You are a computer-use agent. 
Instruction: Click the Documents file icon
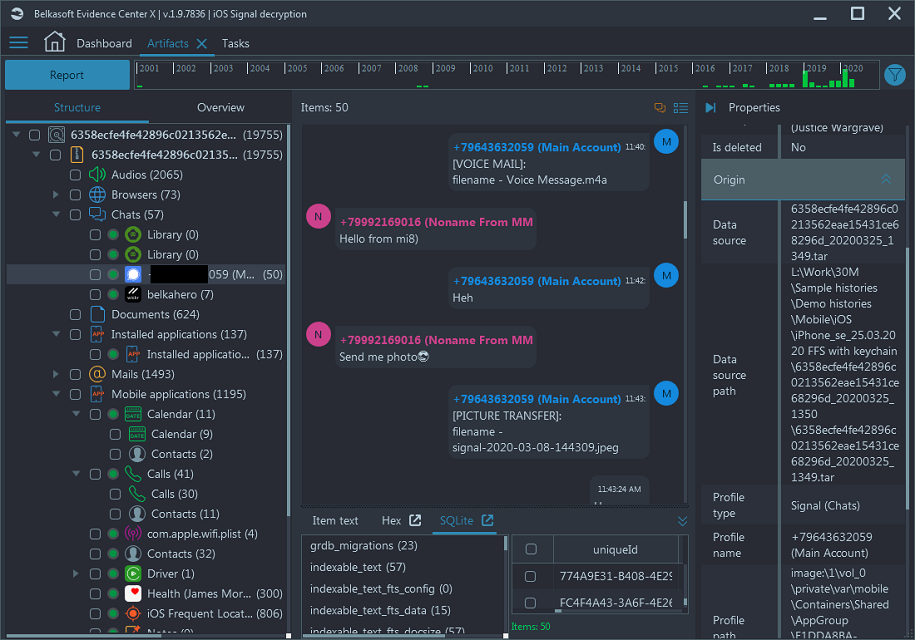click(97, 314)
